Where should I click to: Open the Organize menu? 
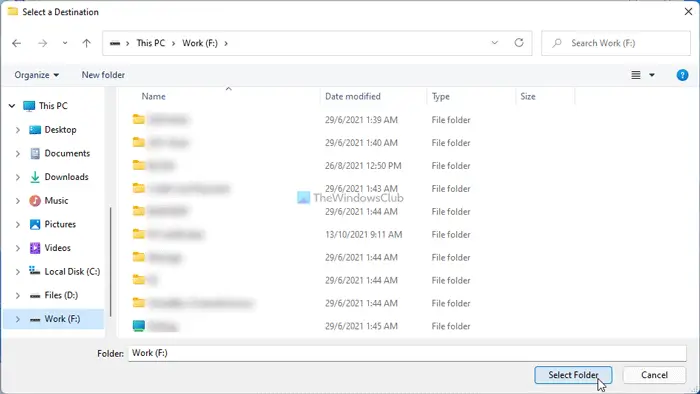pyautogui.click(x=37, y=75)
